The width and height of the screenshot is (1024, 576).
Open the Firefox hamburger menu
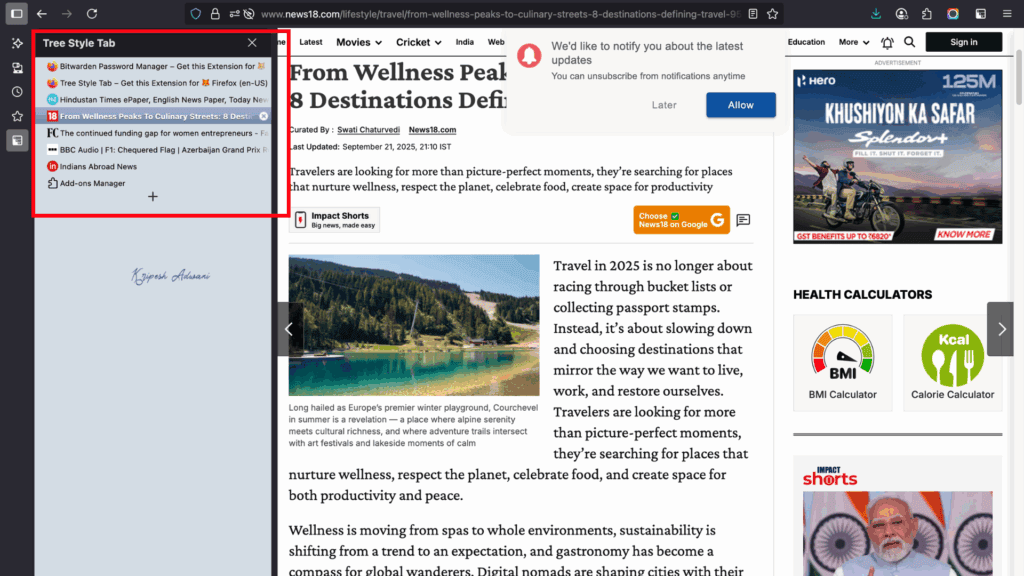(1005, 13)
